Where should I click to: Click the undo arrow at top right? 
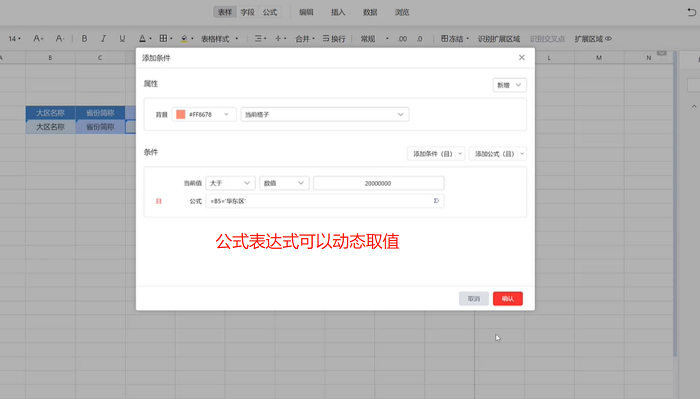(692, 12)
